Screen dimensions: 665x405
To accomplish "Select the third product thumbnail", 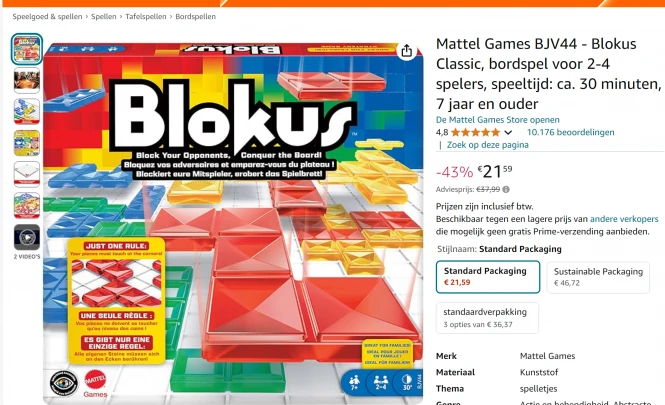I will click(27, 112).
